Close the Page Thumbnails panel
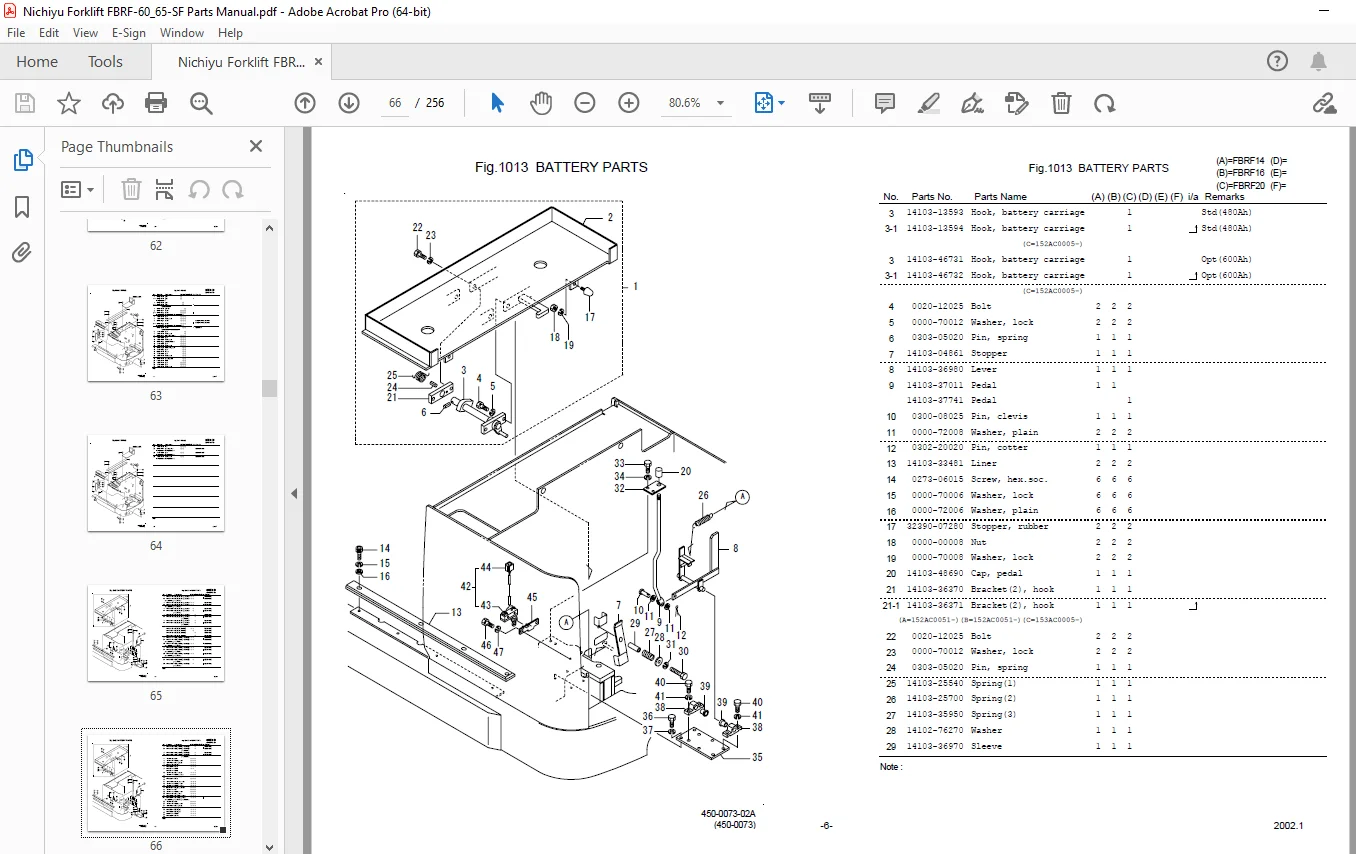This screenshot has width=1356, height=854. click(x=256, y=146)
